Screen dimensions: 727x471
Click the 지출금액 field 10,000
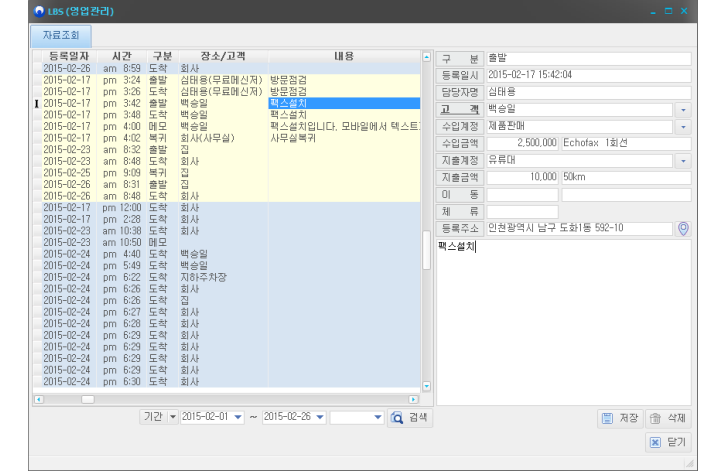pos(523,178)
